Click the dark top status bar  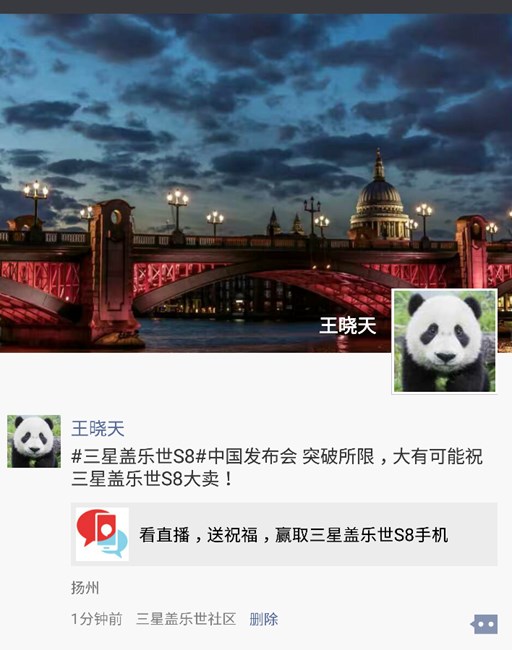[256, 7]
